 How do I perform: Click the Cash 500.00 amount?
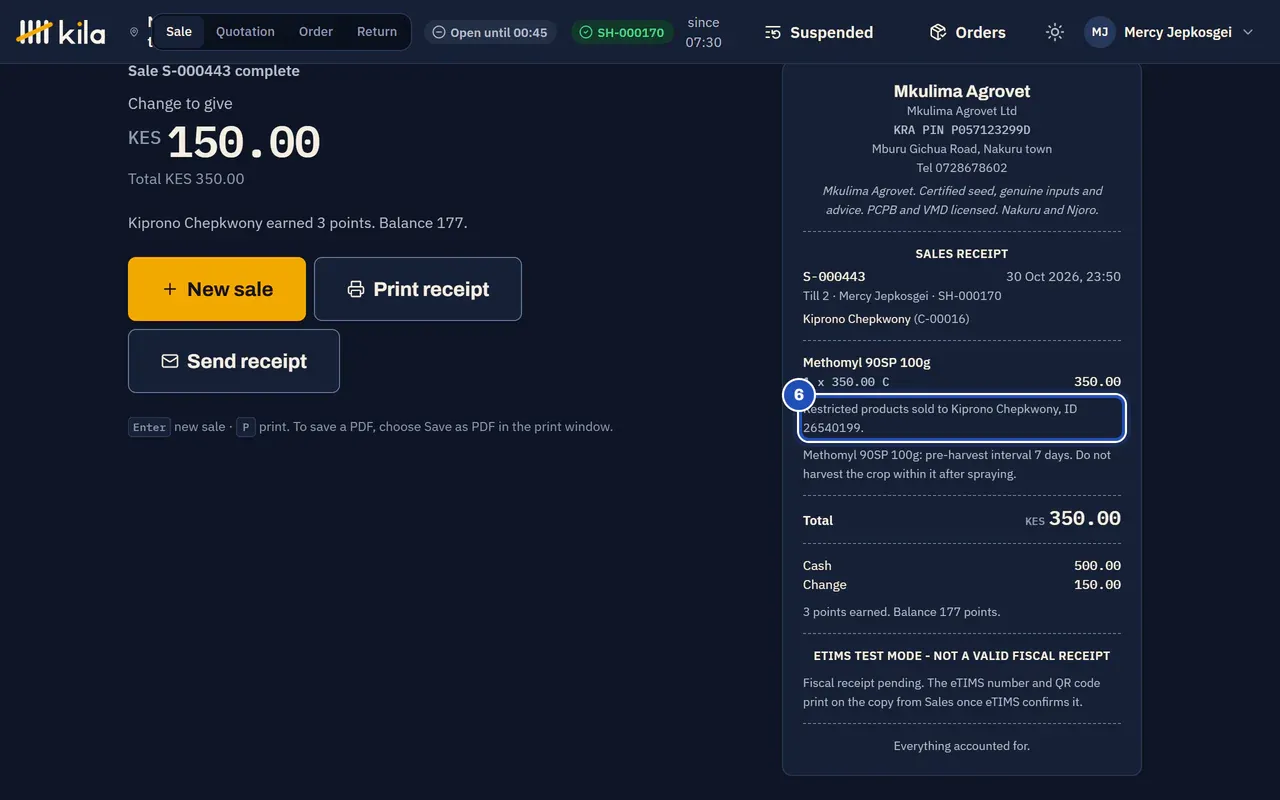point(1097,566)
